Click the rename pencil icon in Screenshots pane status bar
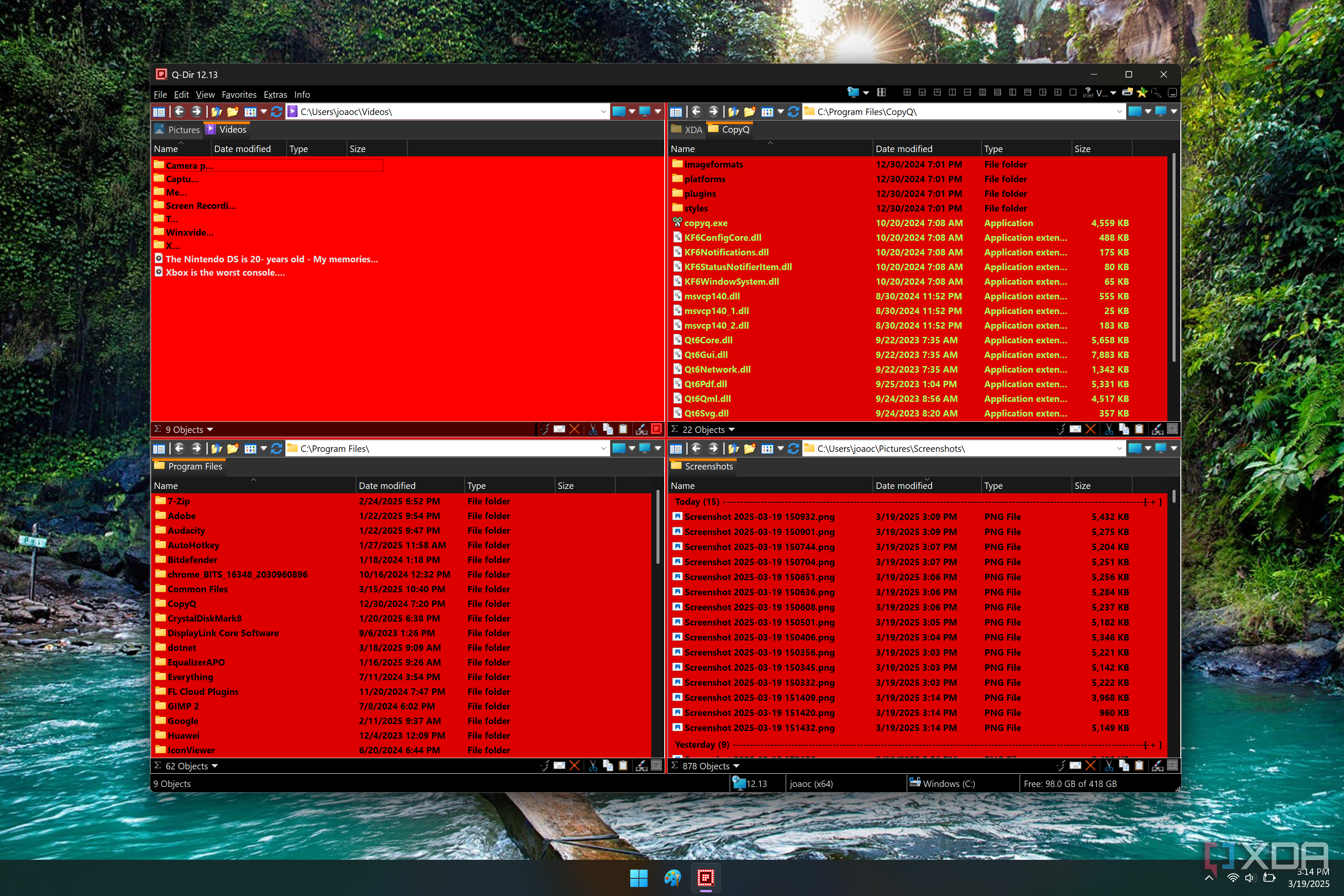Screen dimensions: 1344x896 point(1158,766)
